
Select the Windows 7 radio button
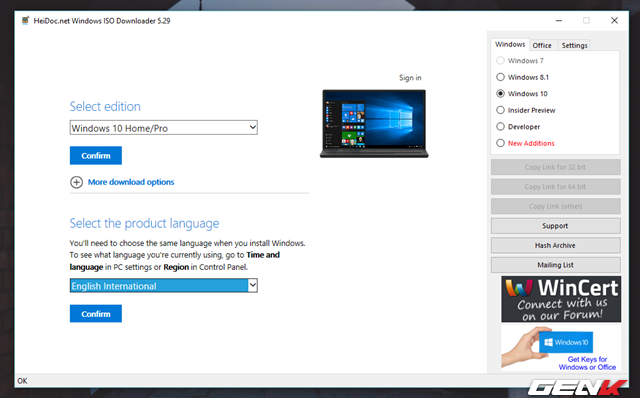click(x=500, y=61)
